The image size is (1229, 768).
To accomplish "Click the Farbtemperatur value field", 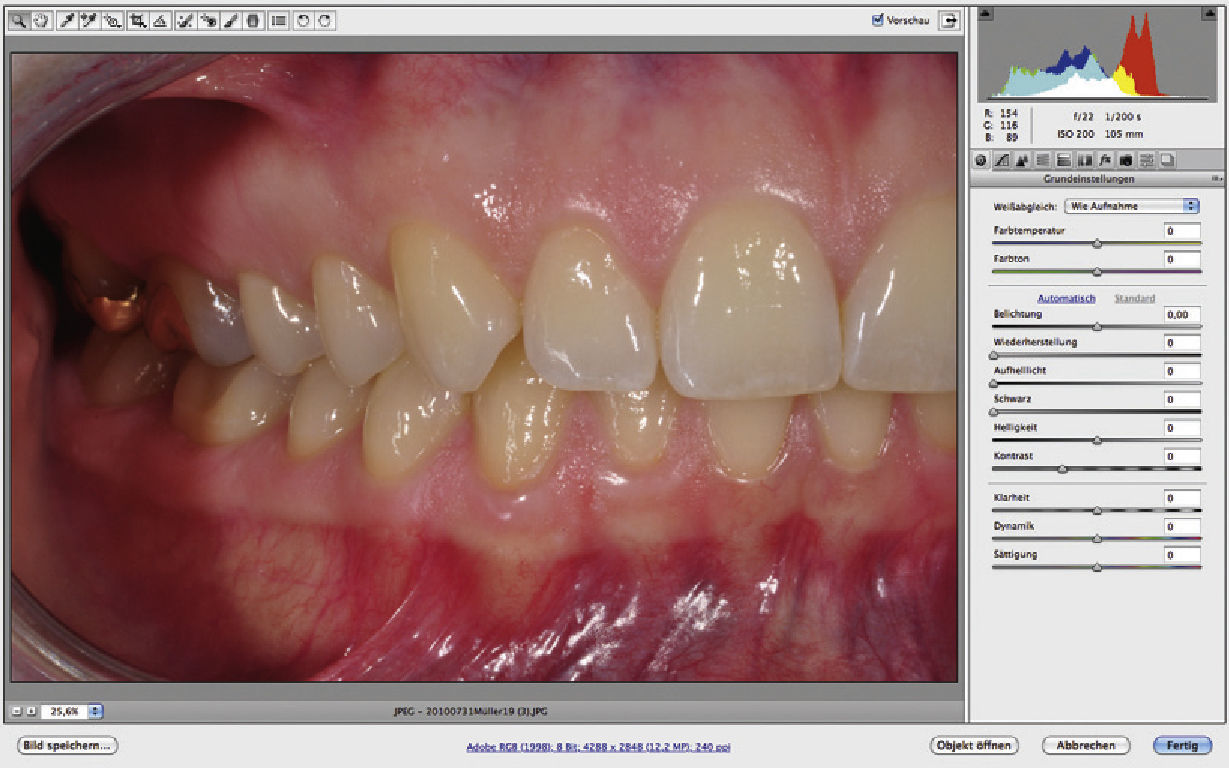I will point(1182,231).
